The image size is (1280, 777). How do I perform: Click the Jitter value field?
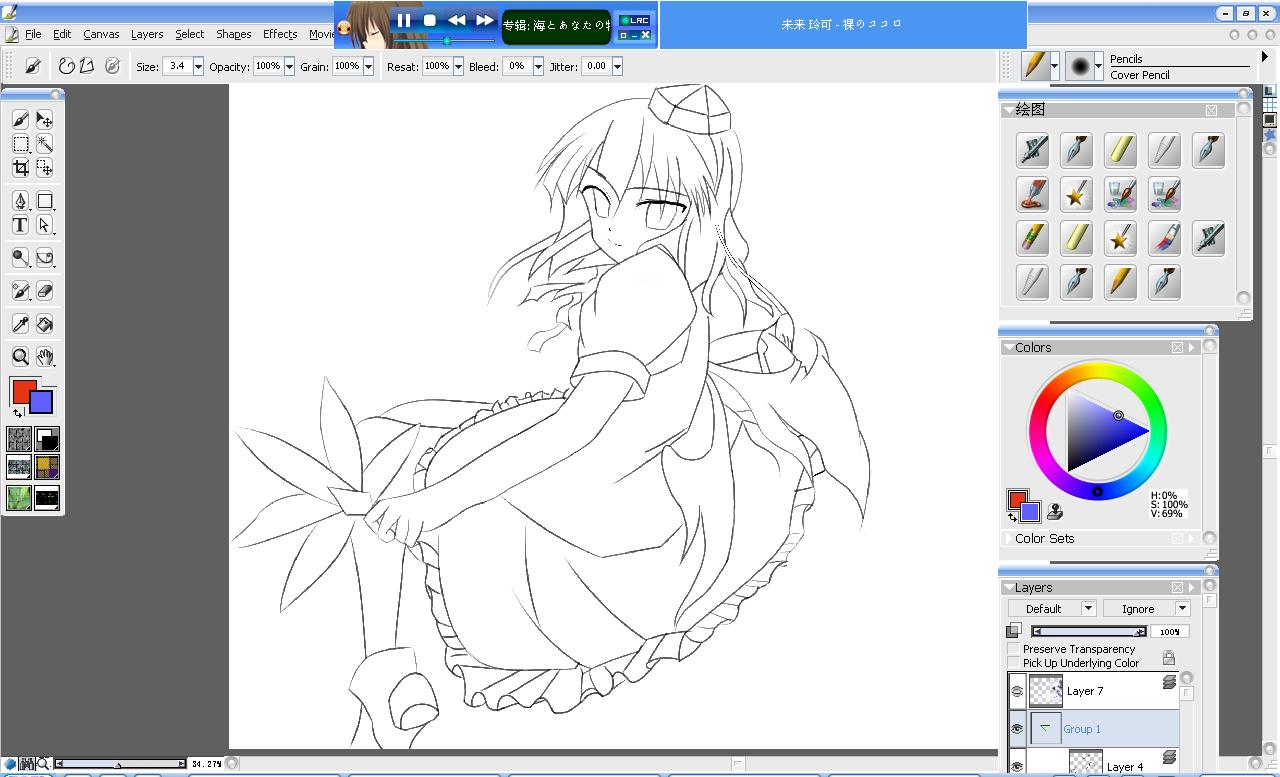(596, 66)
